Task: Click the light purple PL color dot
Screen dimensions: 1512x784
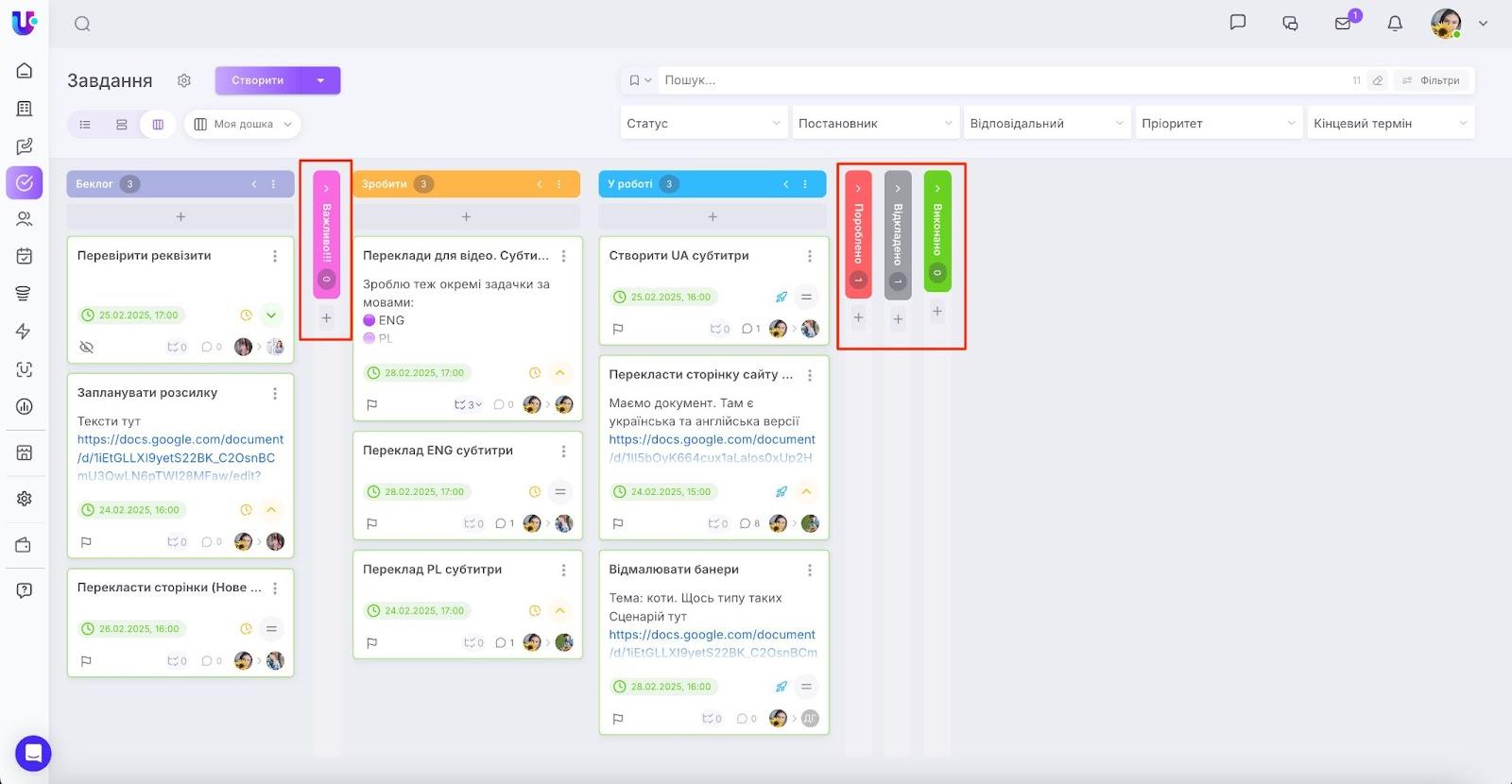Action: pyautogui.click(x=369, y=338)
